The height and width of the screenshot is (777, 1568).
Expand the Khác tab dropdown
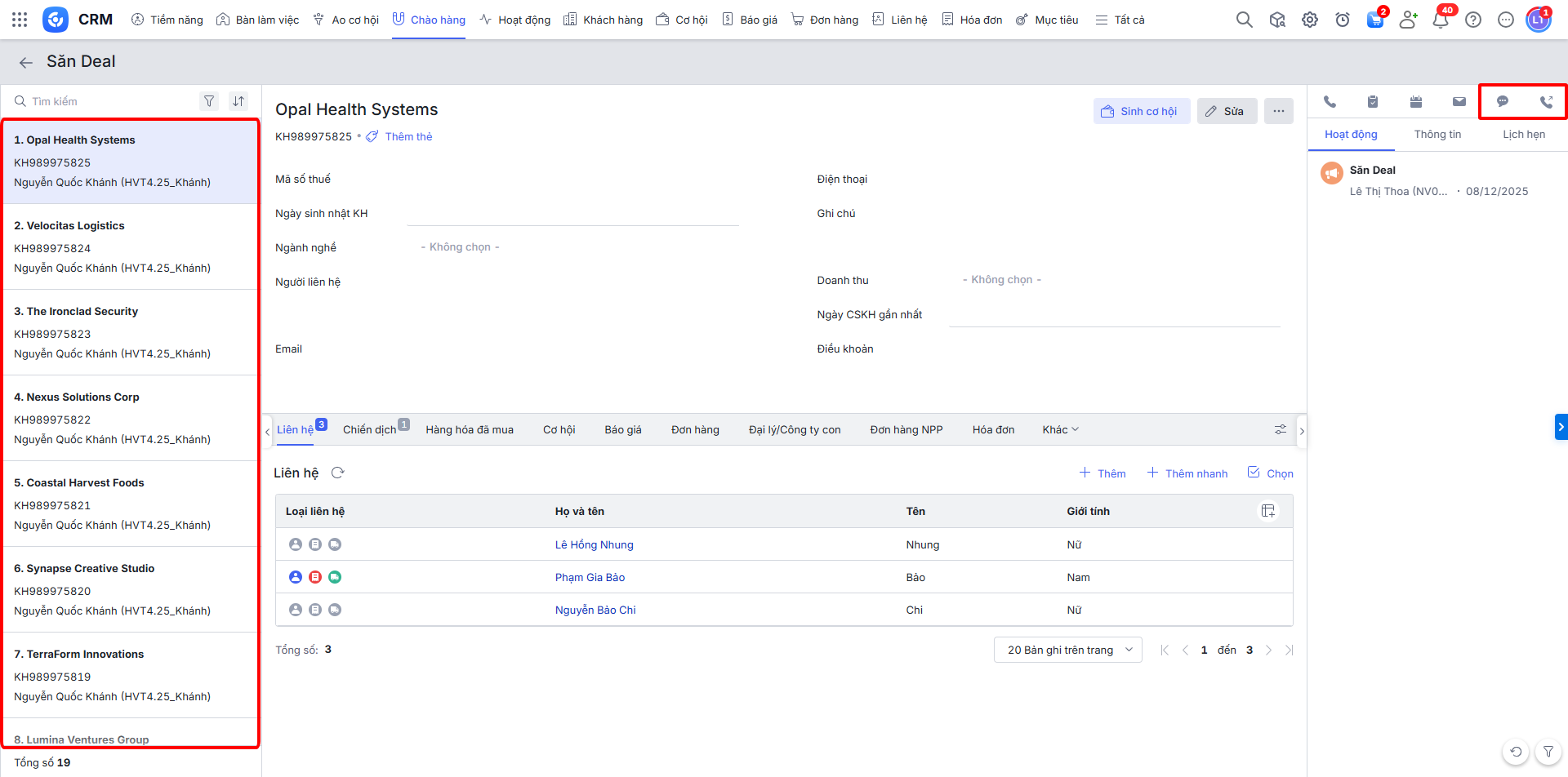1060,429
